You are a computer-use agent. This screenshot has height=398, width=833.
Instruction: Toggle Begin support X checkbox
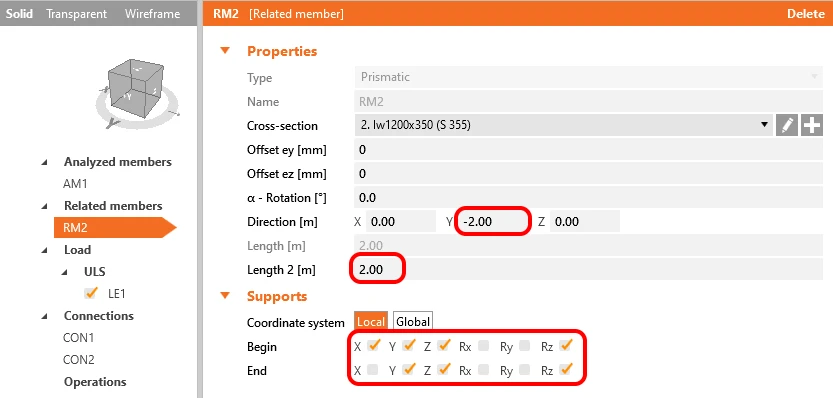coord(374,345)
